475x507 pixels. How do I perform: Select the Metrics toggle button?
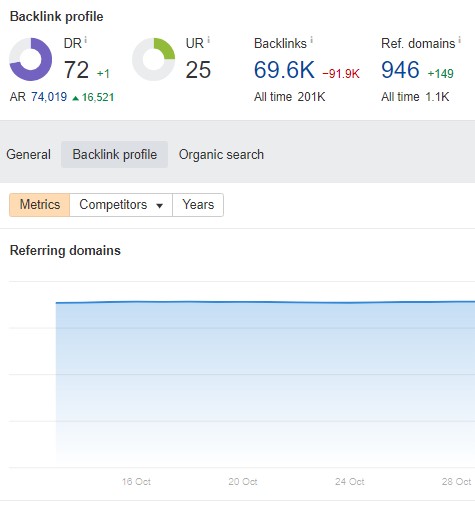tap(40, 205)
